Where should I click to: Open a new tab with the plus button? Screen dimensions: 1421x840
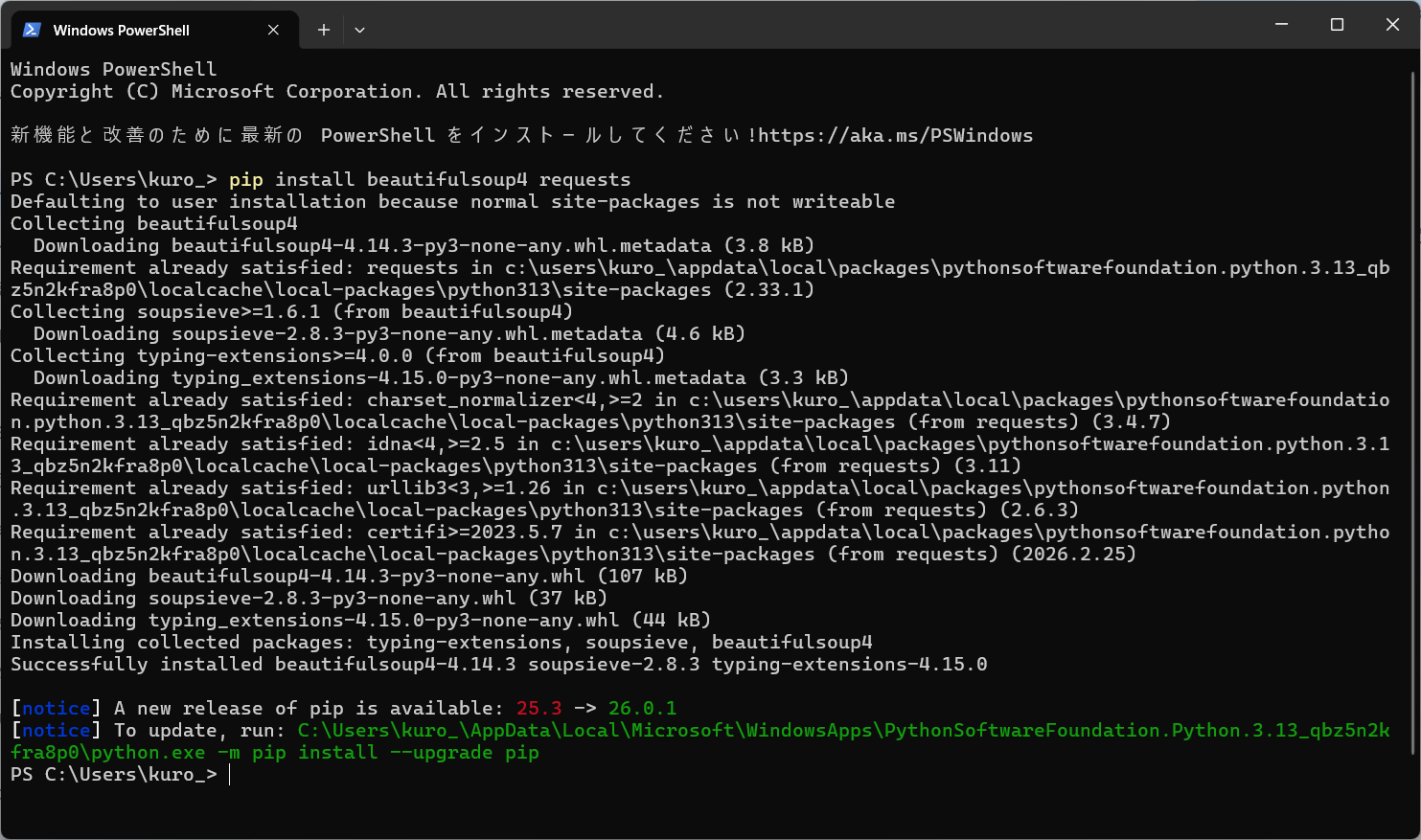[324, 30]
